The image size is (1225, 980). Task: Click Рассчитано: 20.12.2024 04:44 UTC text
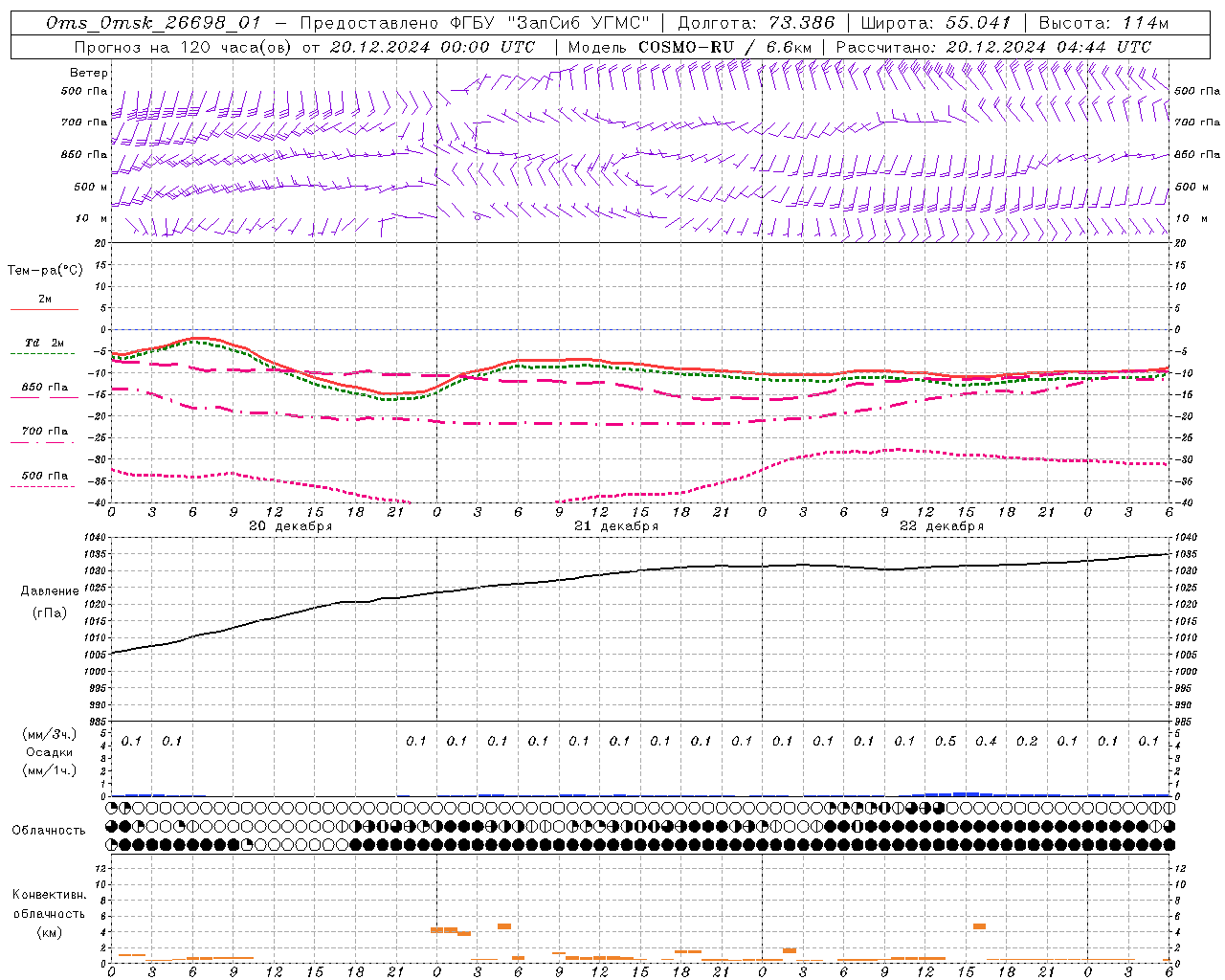tap(993, 47)
